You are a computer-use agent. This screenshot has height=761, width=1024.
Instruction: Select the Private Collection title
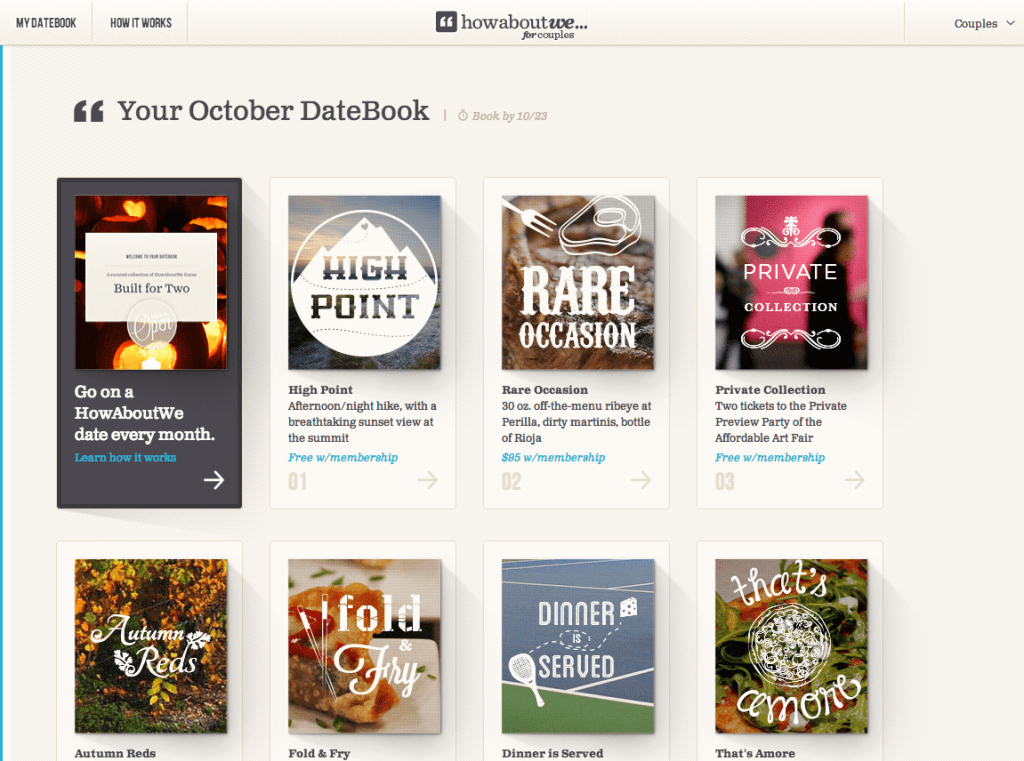770,390
